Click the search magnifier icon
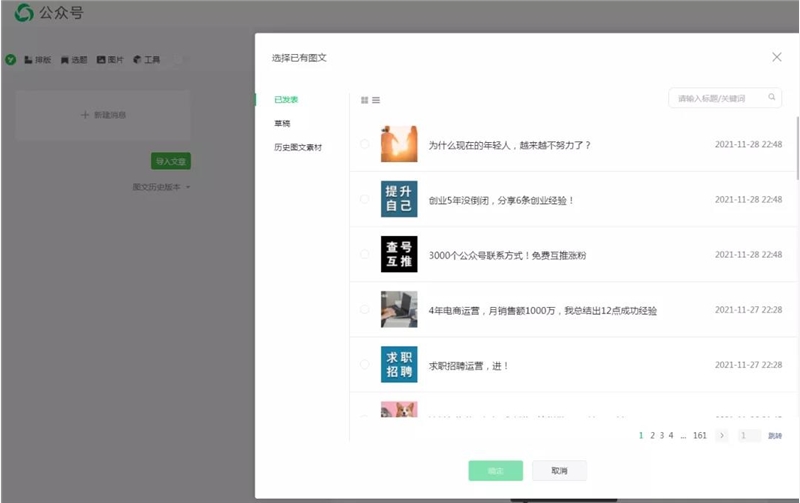 click(x=771, y=97)
